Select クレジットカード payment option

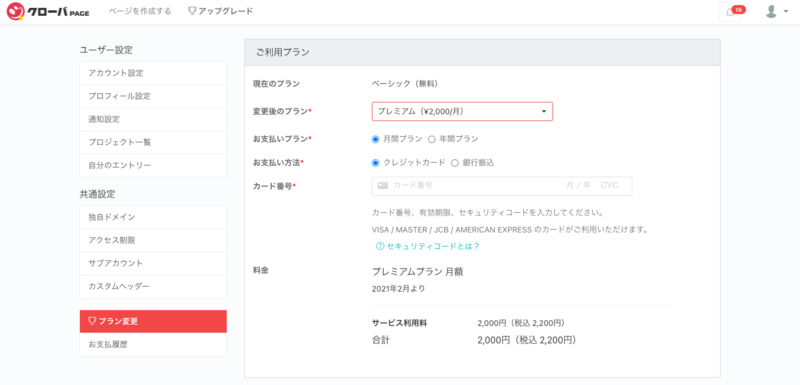click(376, 163)
